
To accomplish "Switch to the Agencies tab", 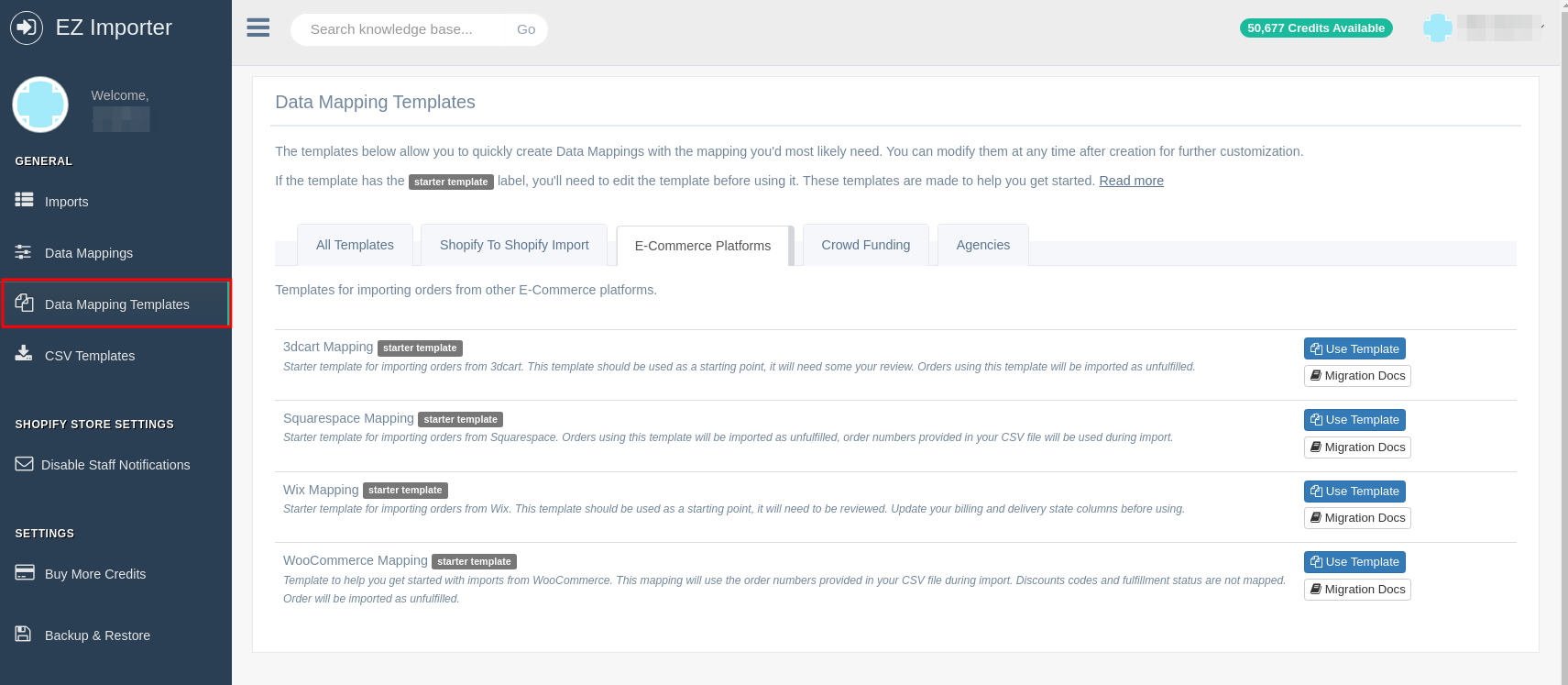I will 983,245.
